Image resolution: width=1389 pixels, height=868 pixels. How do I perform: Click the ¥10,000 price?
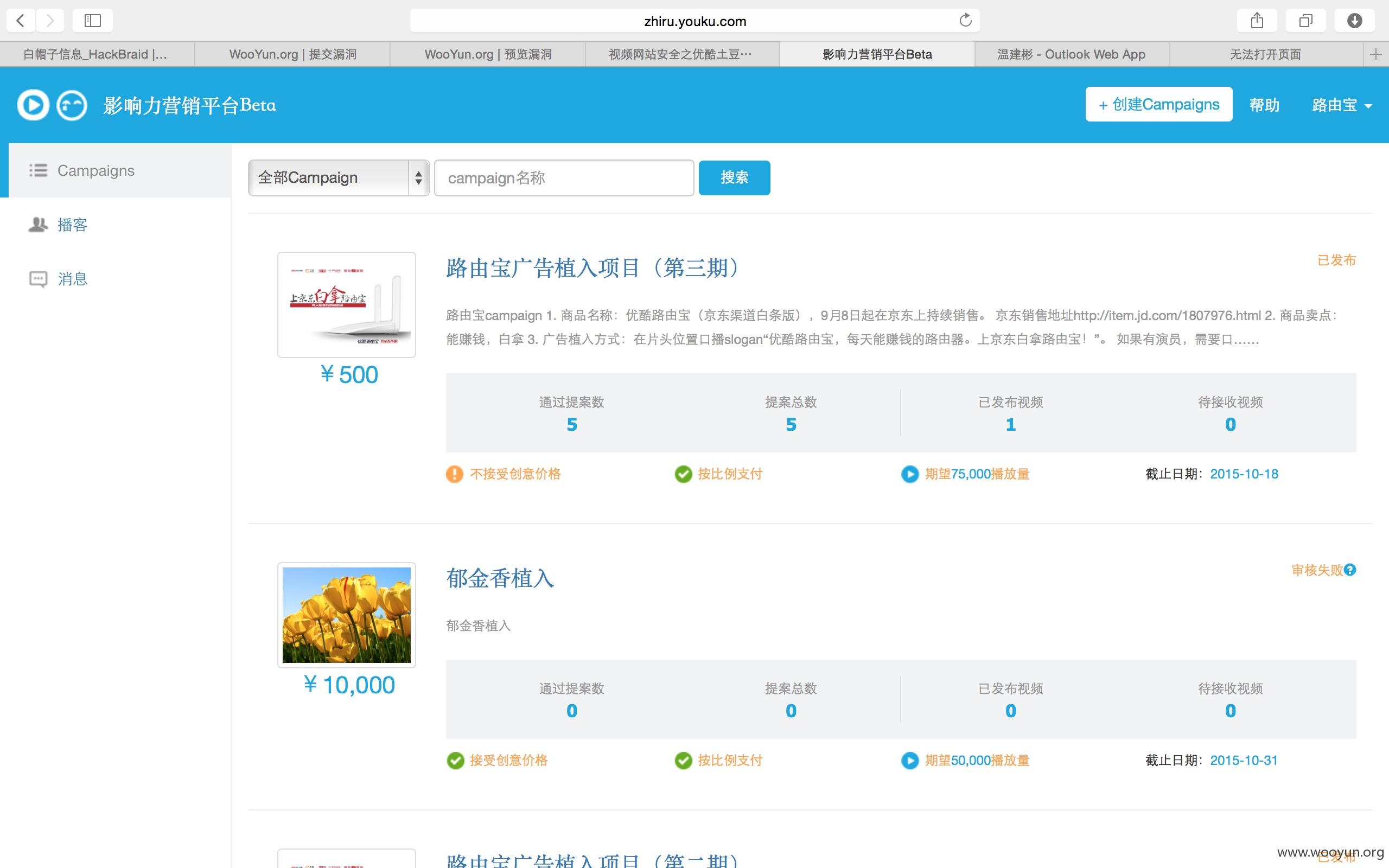[x=349, y=685]
